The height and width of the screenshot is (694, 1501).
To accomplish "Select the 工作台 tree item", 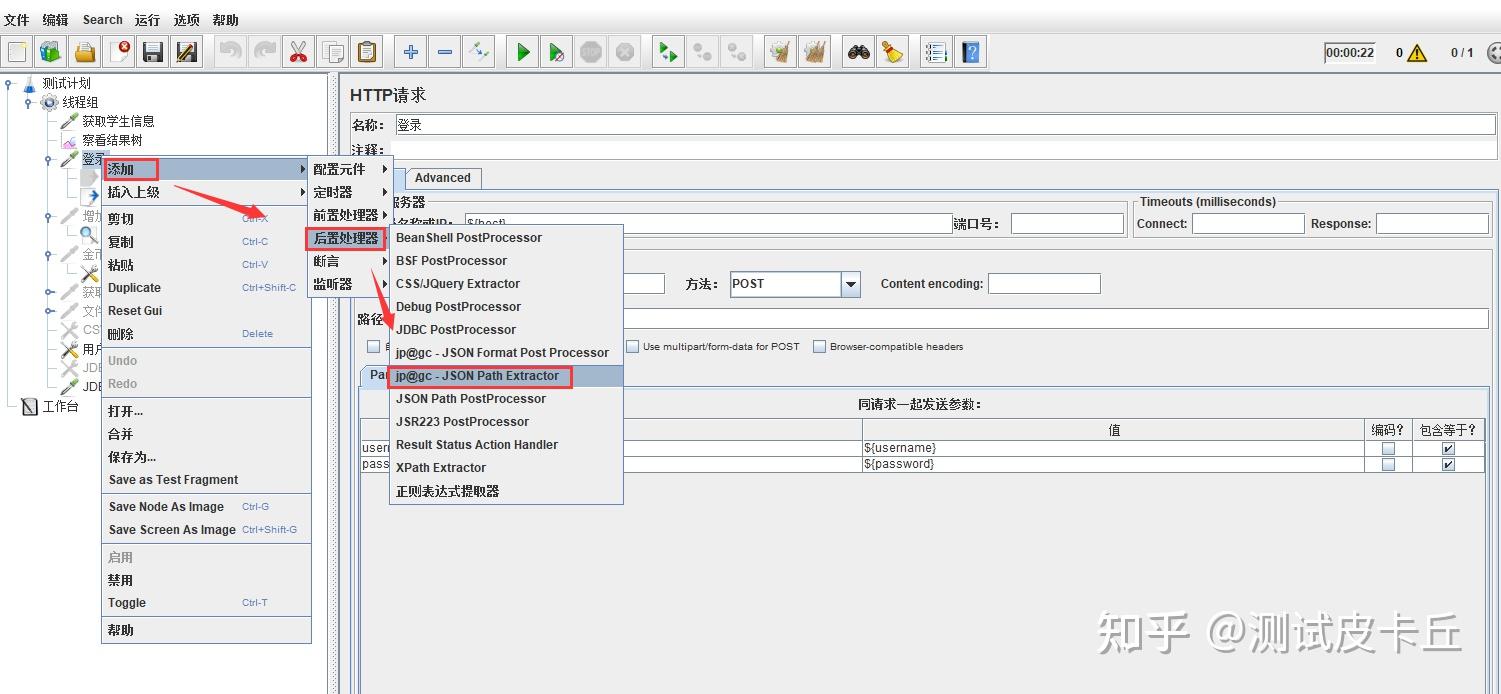I will [60, 407].
